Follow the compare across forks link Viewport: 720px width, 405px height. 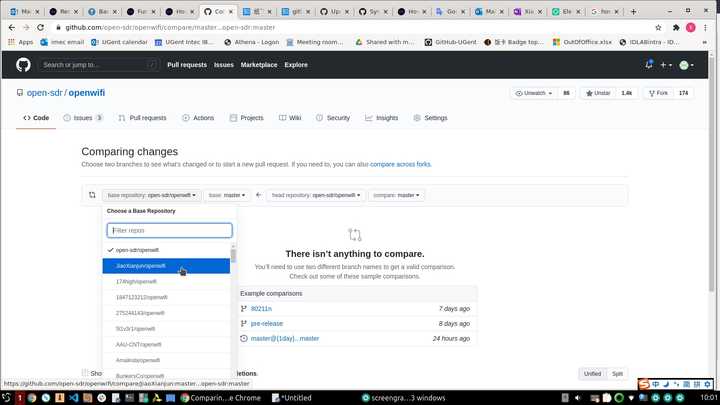pyautogui.click(x=400, y=164)
